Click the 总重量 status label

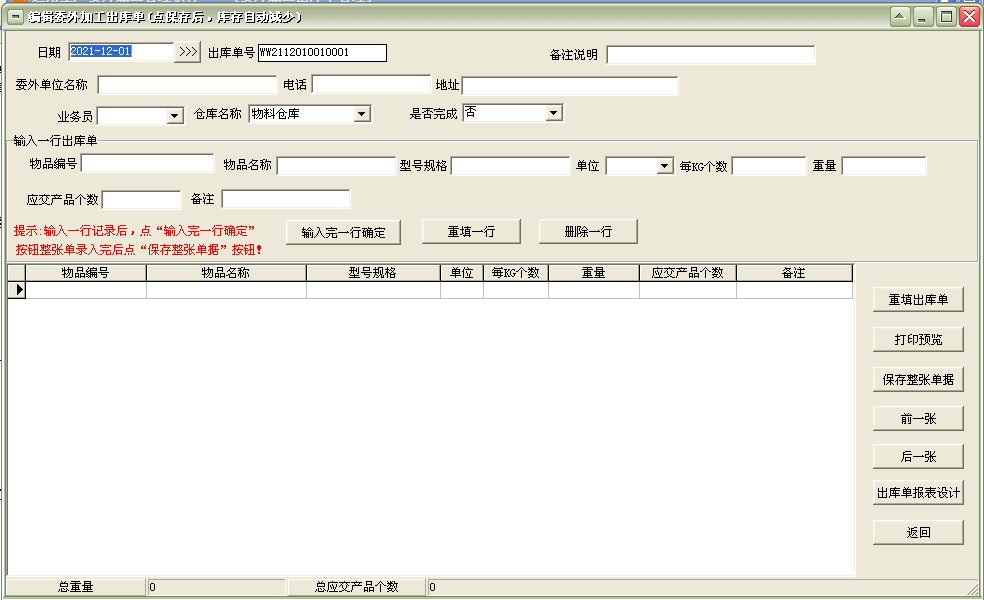pos(76,587)
